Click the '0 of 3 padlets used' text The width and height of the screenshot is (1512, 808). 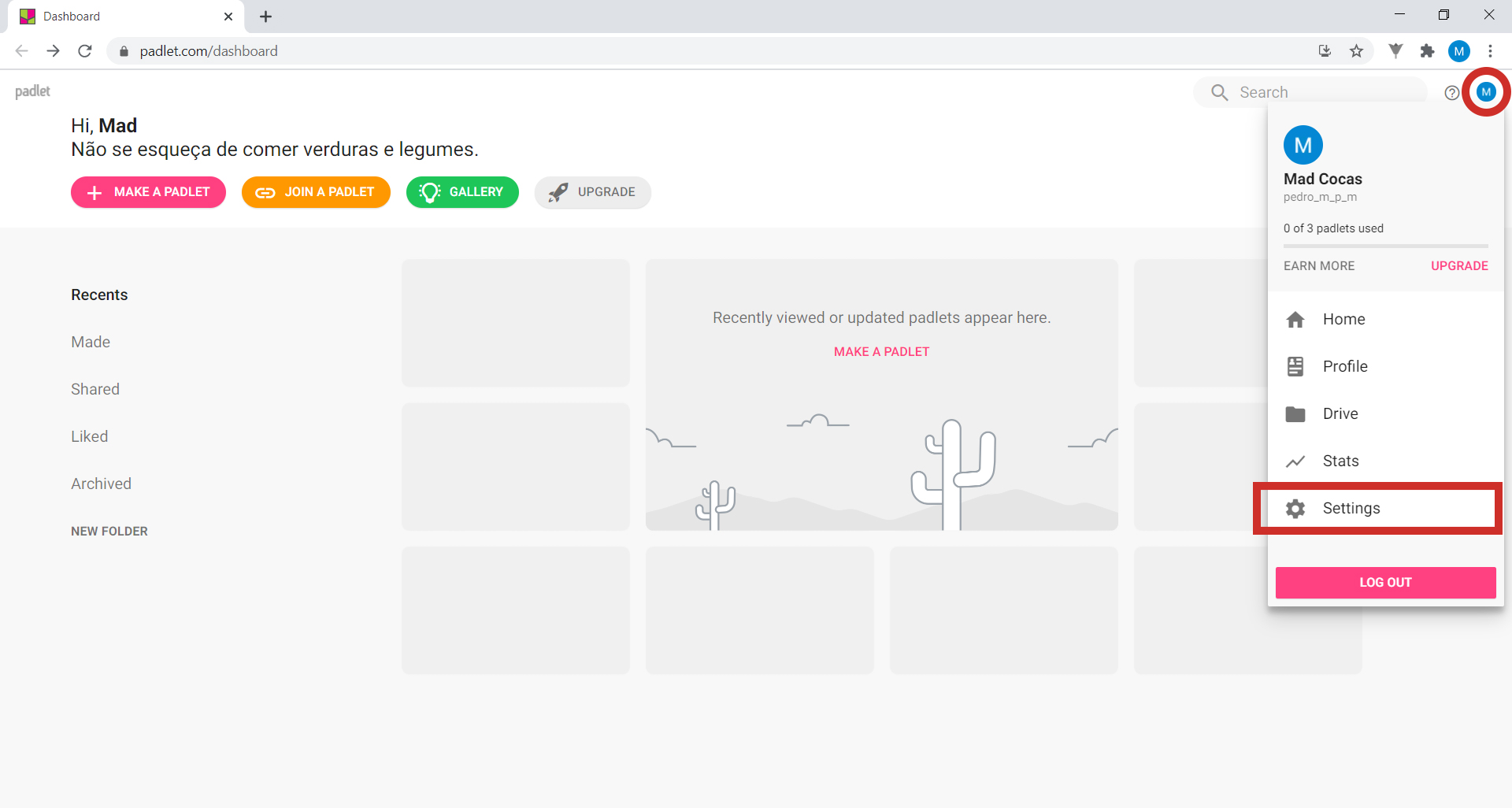tap(1333, 228)
